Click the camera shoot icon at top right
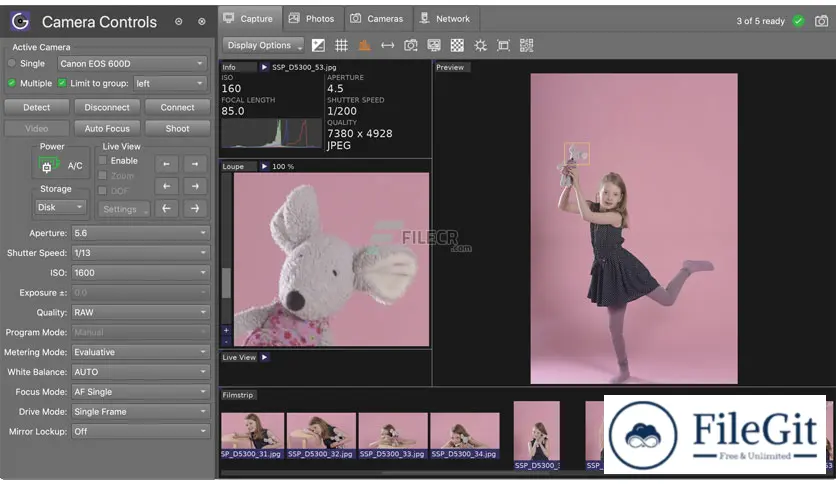The height and width of the screenshot is (484, 836). (x=822, y=21)
